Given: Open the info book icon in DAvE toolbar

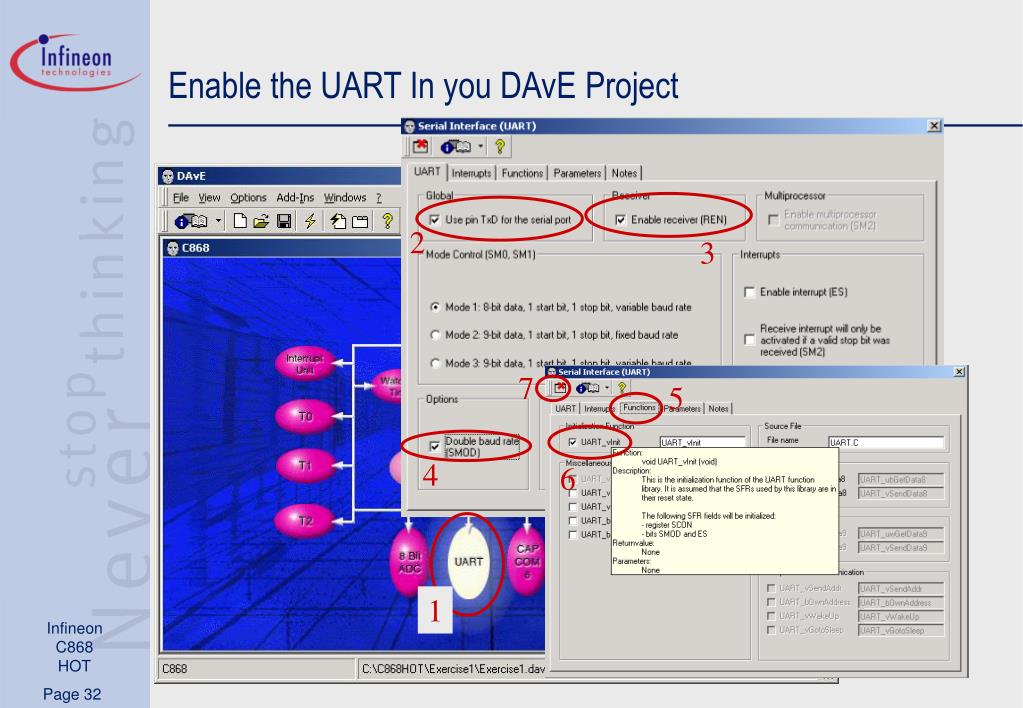Looking at the screenshot, I should (191, 221).
